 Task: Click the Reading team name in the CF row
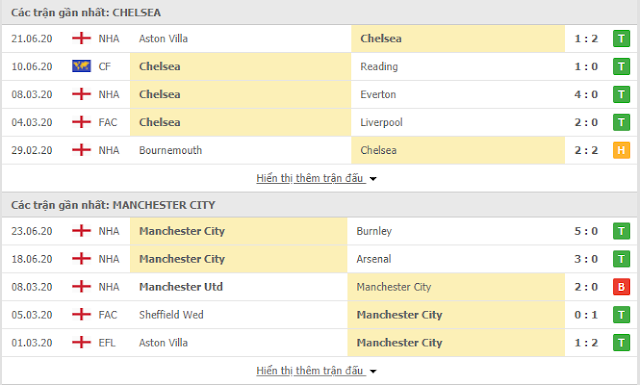pos(379,67)
